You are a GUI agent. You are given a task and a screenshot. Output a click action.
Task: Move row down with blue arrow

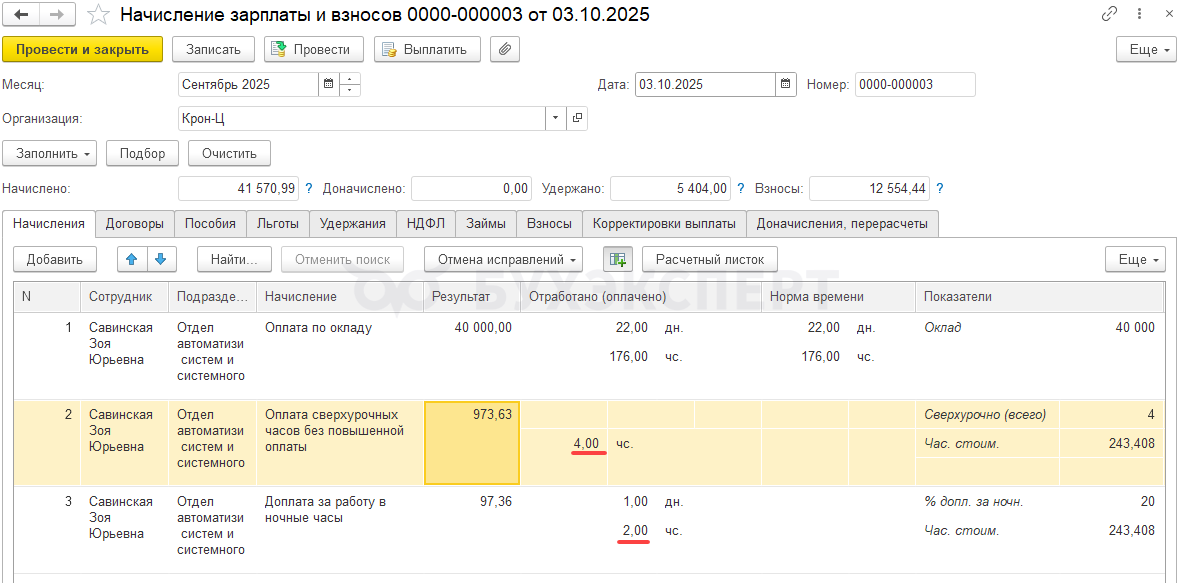(x=160, y=259)
